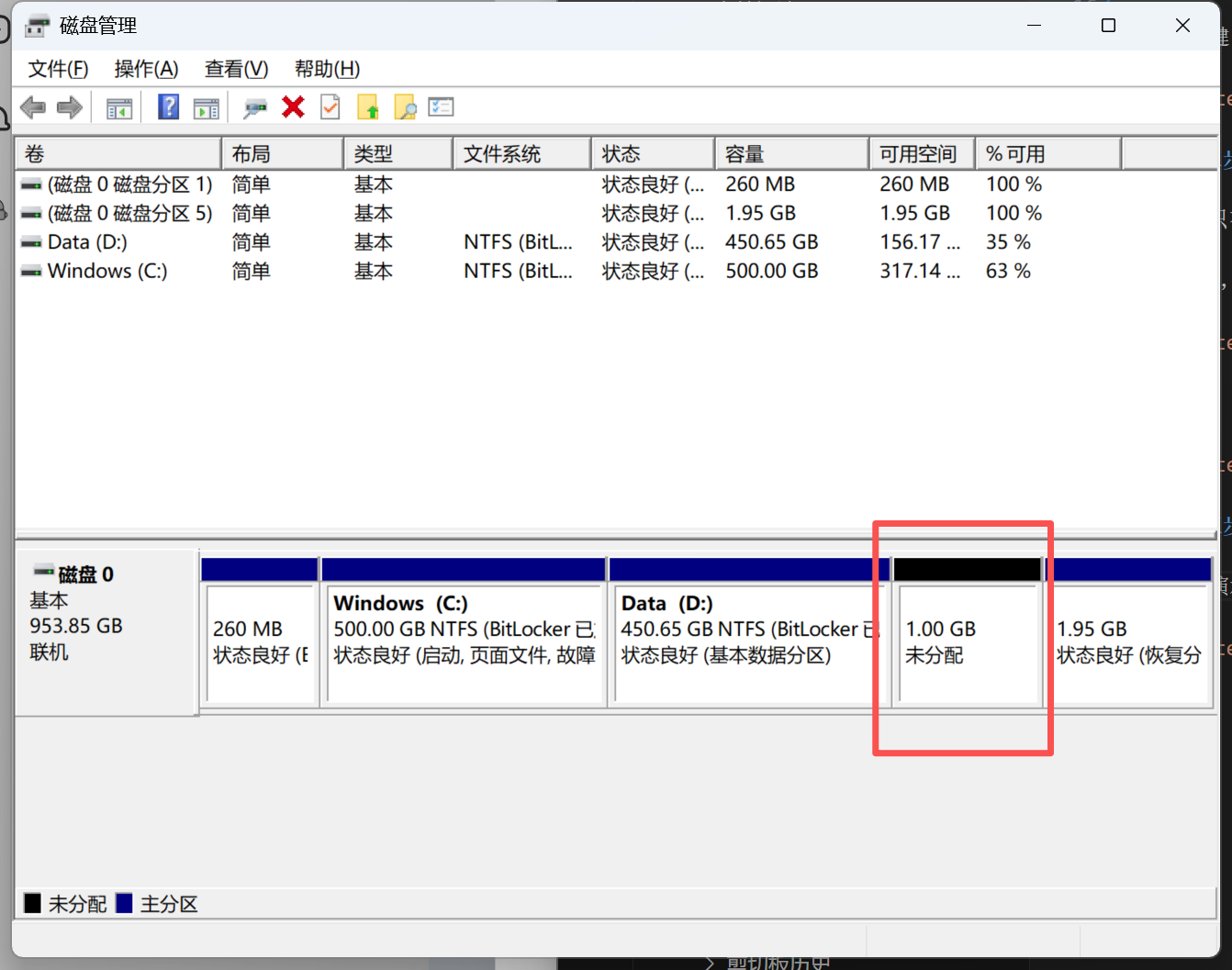Sort volumes by 容量 column header
Image resolution: width=1232 pixels, height=970 pixels.
(790, 154)
